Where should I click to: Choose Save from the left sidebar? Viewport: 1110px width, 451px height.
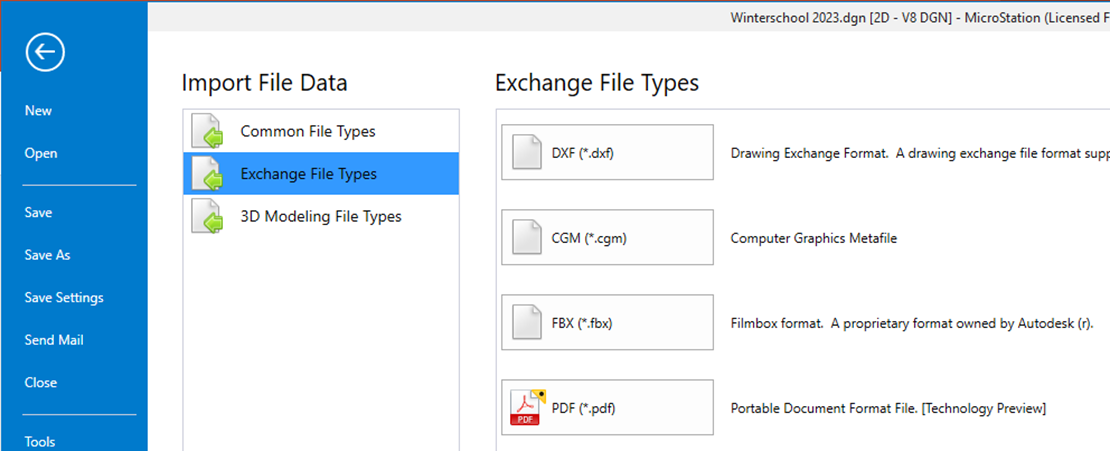(x=39, y=213)
